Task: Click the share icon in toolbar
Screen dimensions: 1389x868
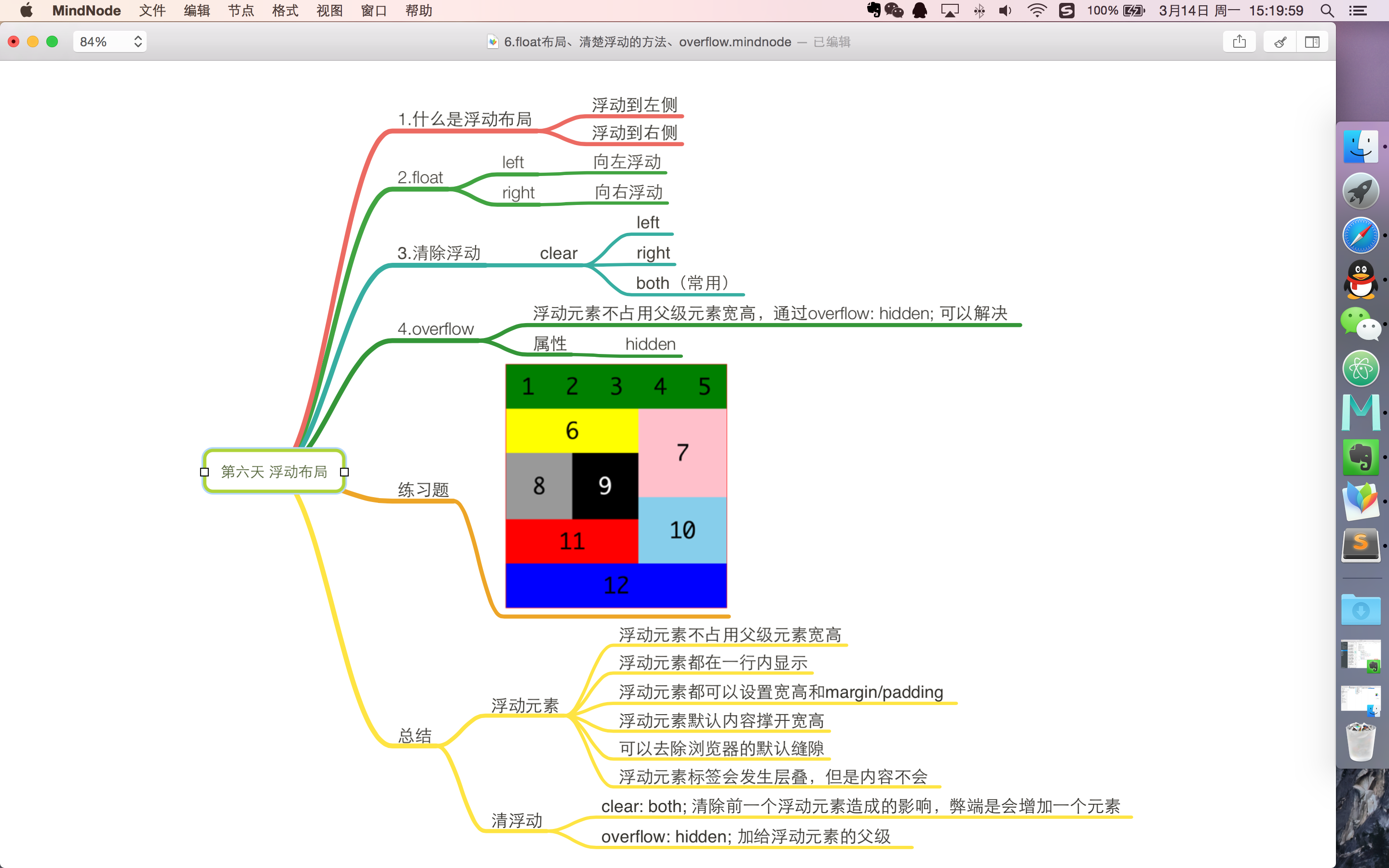Action: 1239,42
